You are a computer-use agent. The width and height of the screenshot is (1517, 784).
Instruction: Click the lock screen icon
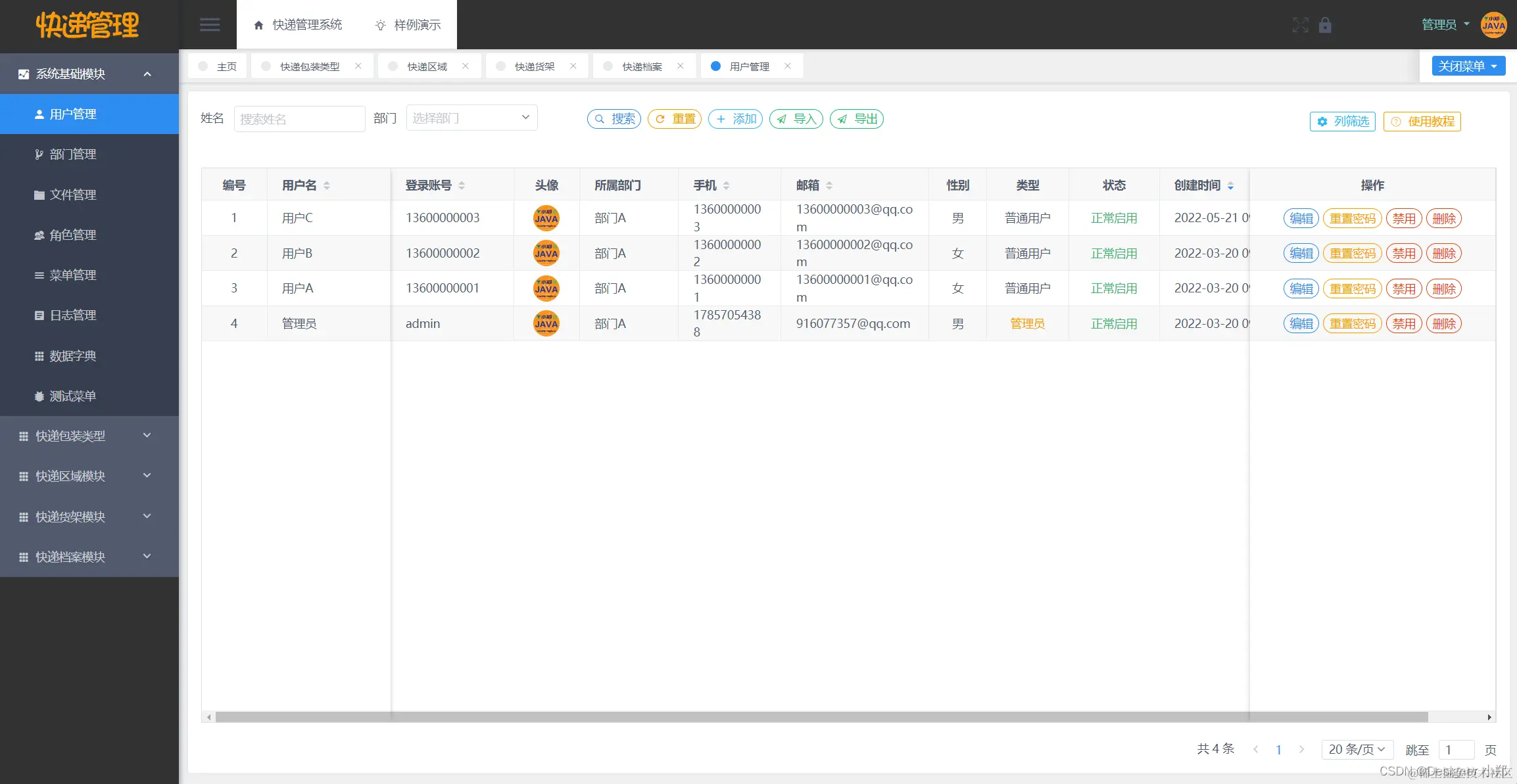pos(1325,25)
